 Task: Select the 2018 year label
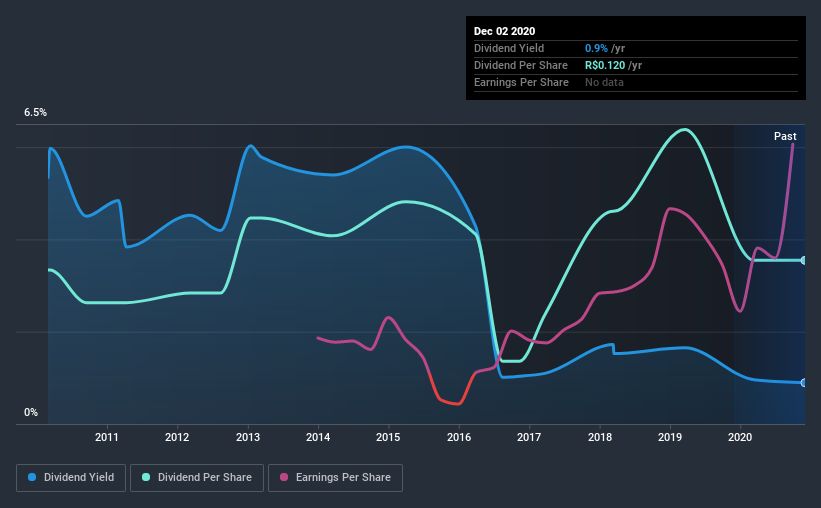point(600,437)
